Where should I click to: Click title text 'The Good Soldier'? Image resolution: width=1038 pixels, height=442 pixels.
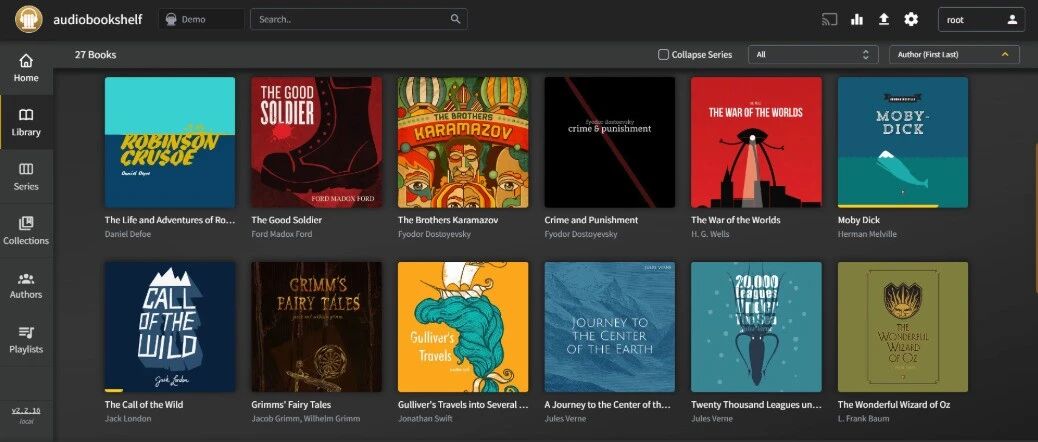pos(287,220)
